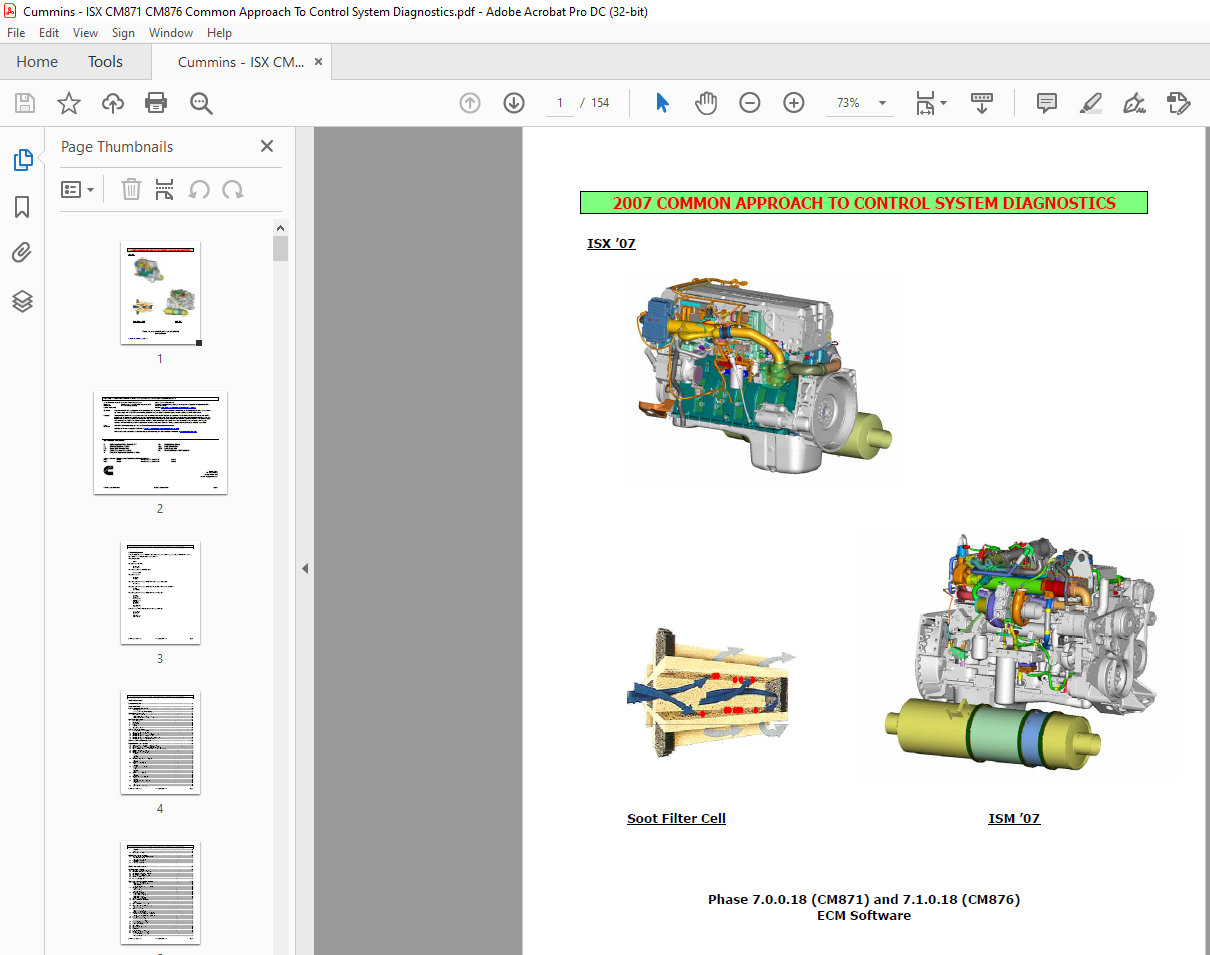Screen dimensions: 1210x955
Task: Collapse the navigation pane with arrow
Action: [x=305, y=568]
